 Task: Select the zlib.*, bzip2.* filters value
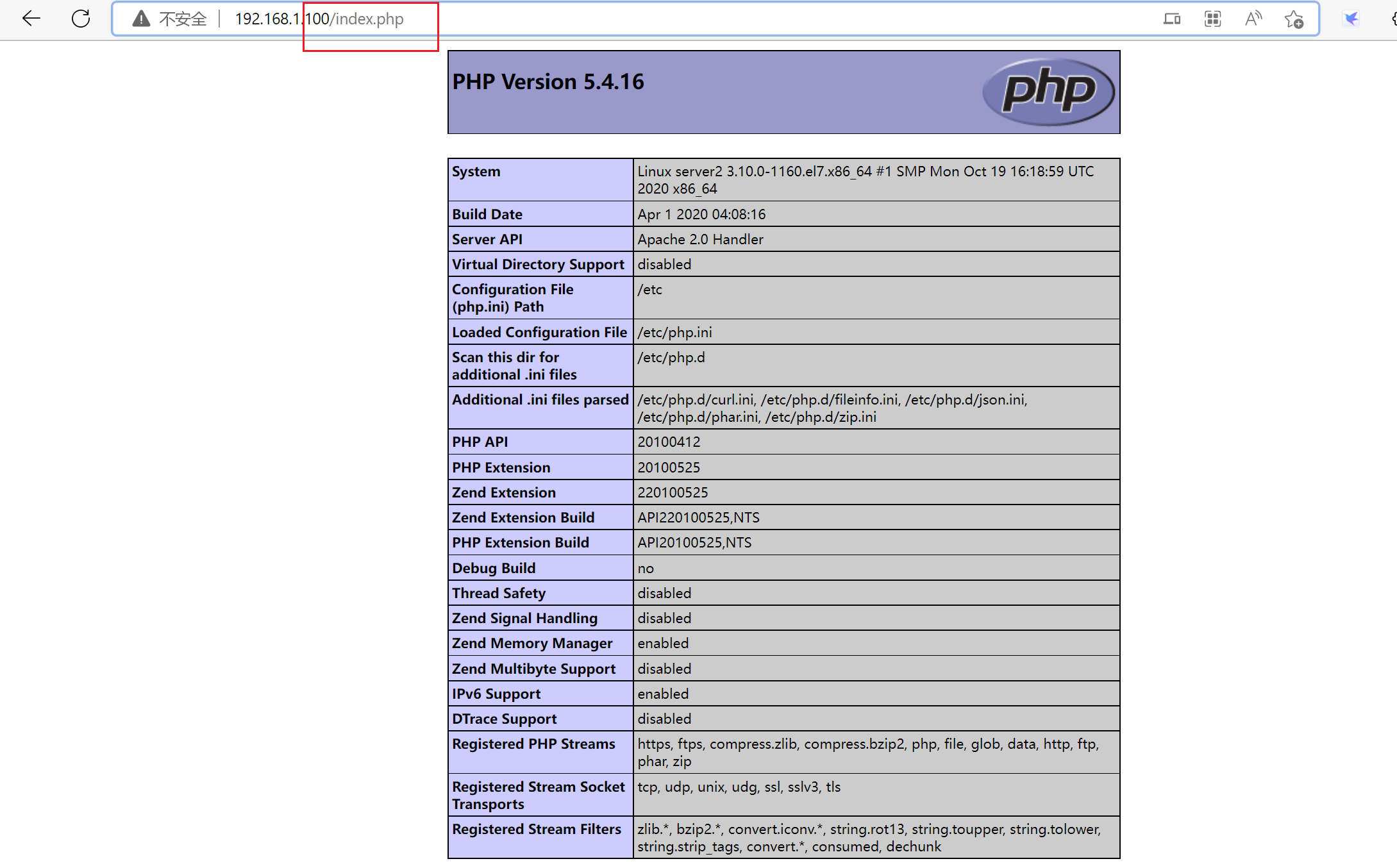coord(869,838)
